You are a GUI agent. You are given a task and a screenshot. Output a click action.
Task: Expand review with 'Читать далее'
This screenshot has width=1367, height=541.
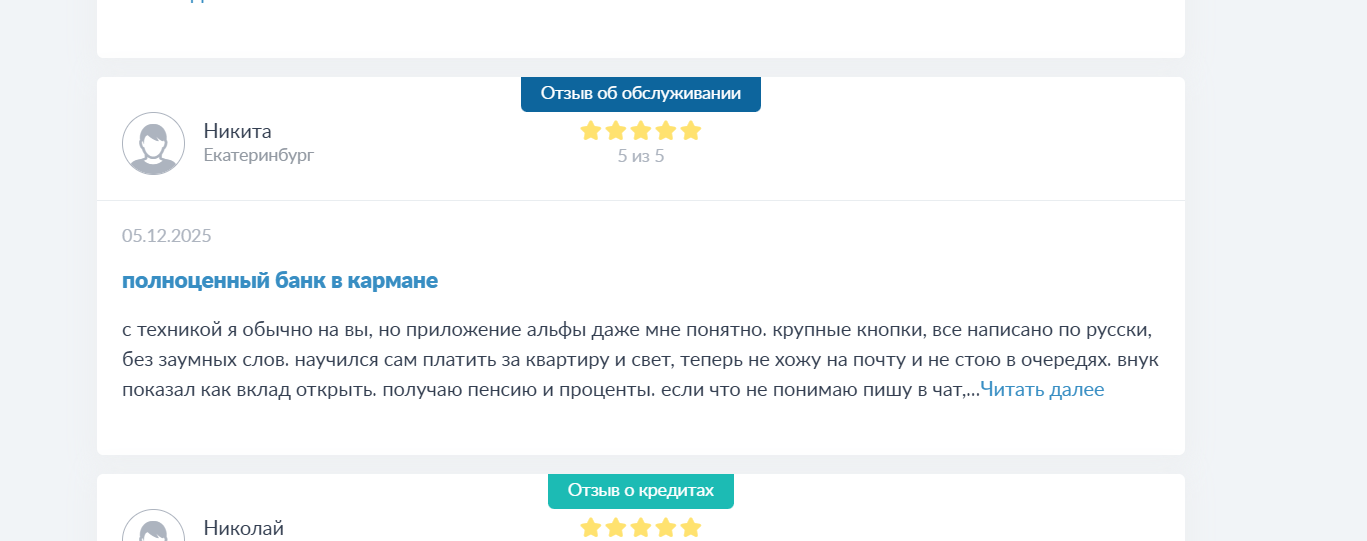1042,390
